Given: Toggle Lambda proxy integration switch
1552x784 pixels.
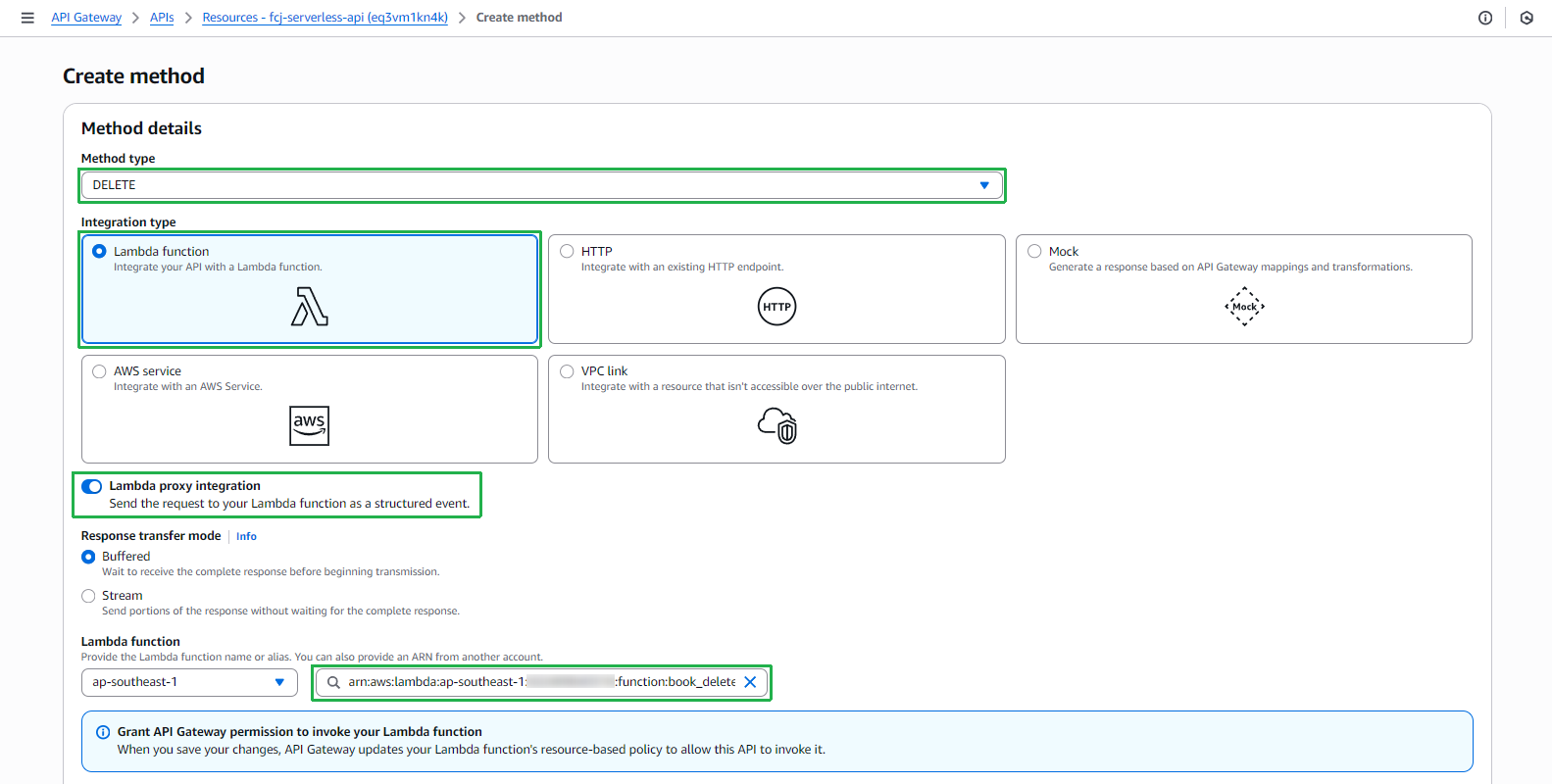Looking at the screenshot, I should pos(92,486).
